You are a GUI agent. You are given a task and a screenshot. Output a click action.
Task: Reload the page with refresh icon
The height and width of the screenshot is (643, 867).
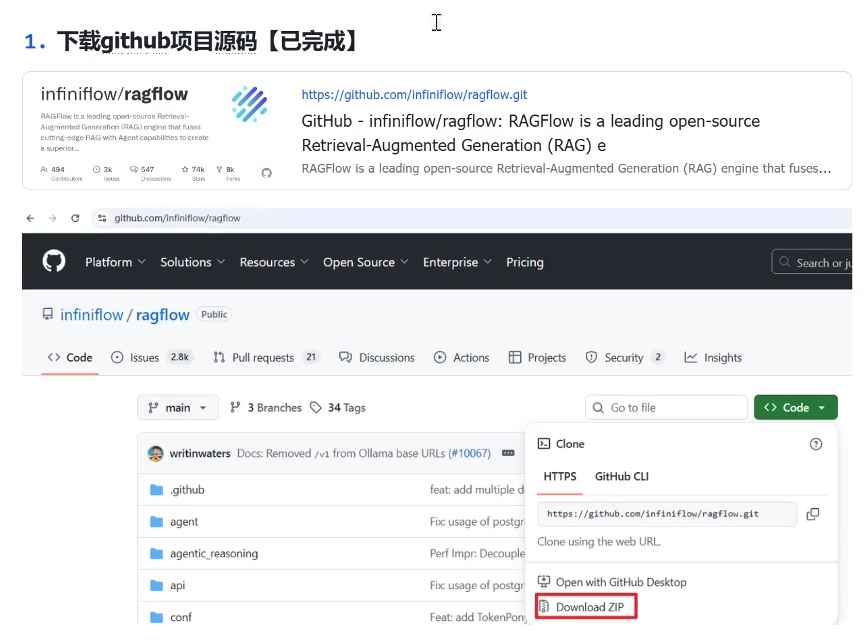(x=75, y=218)
